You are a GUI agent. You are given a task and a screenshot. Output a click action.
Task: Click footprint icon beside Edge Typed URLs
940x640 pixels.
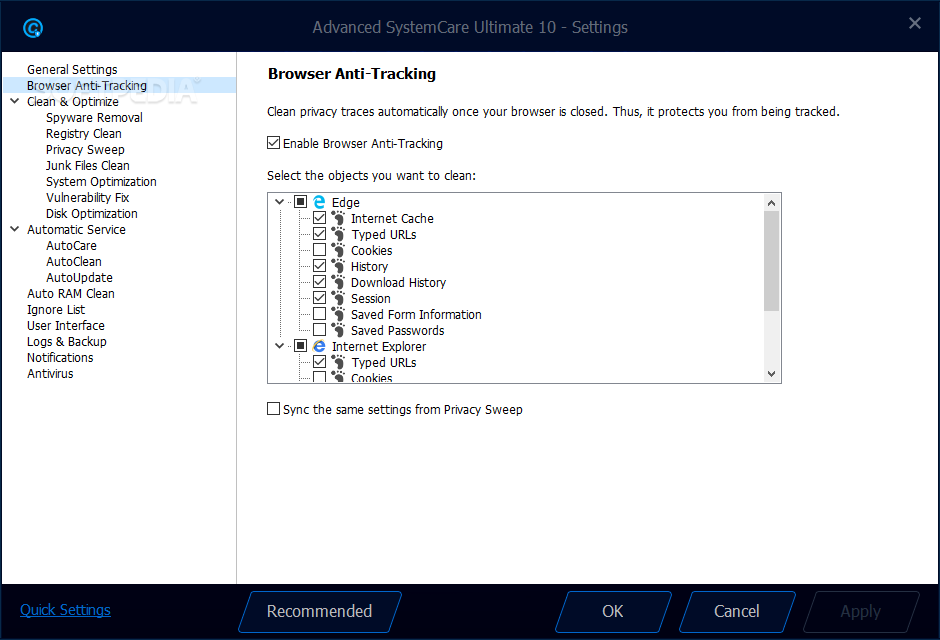pos(338,234)
